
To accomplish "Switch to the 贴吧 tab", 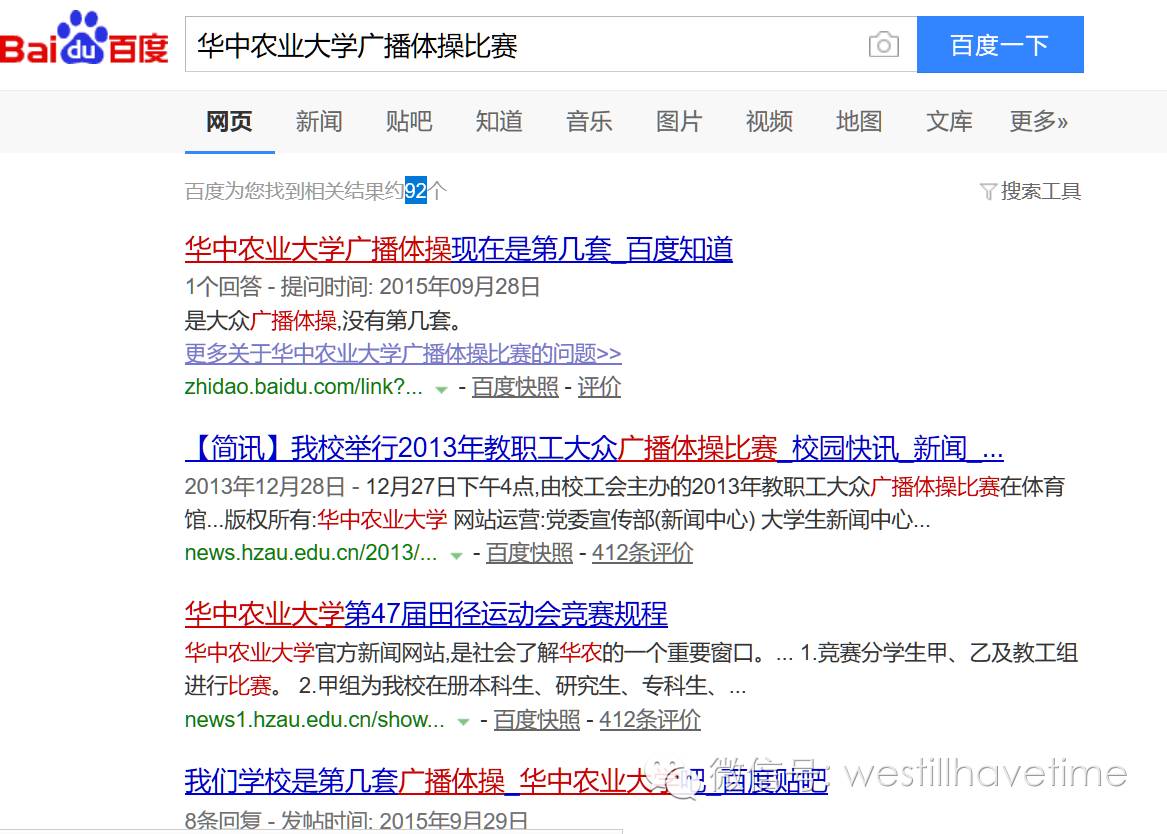I will pyautogui.click(x=409, y=121).
